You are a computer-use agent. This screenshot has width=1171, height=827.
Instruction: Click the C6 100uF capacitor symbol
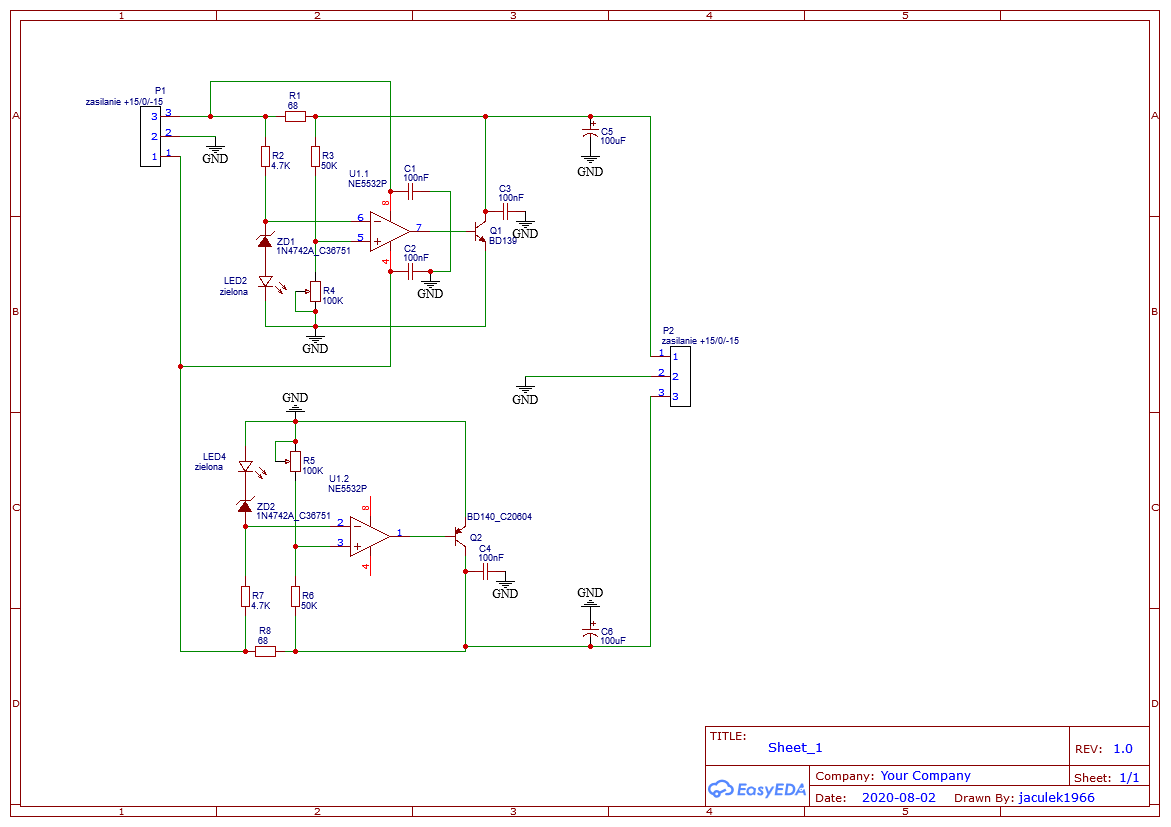pos(590,632)
